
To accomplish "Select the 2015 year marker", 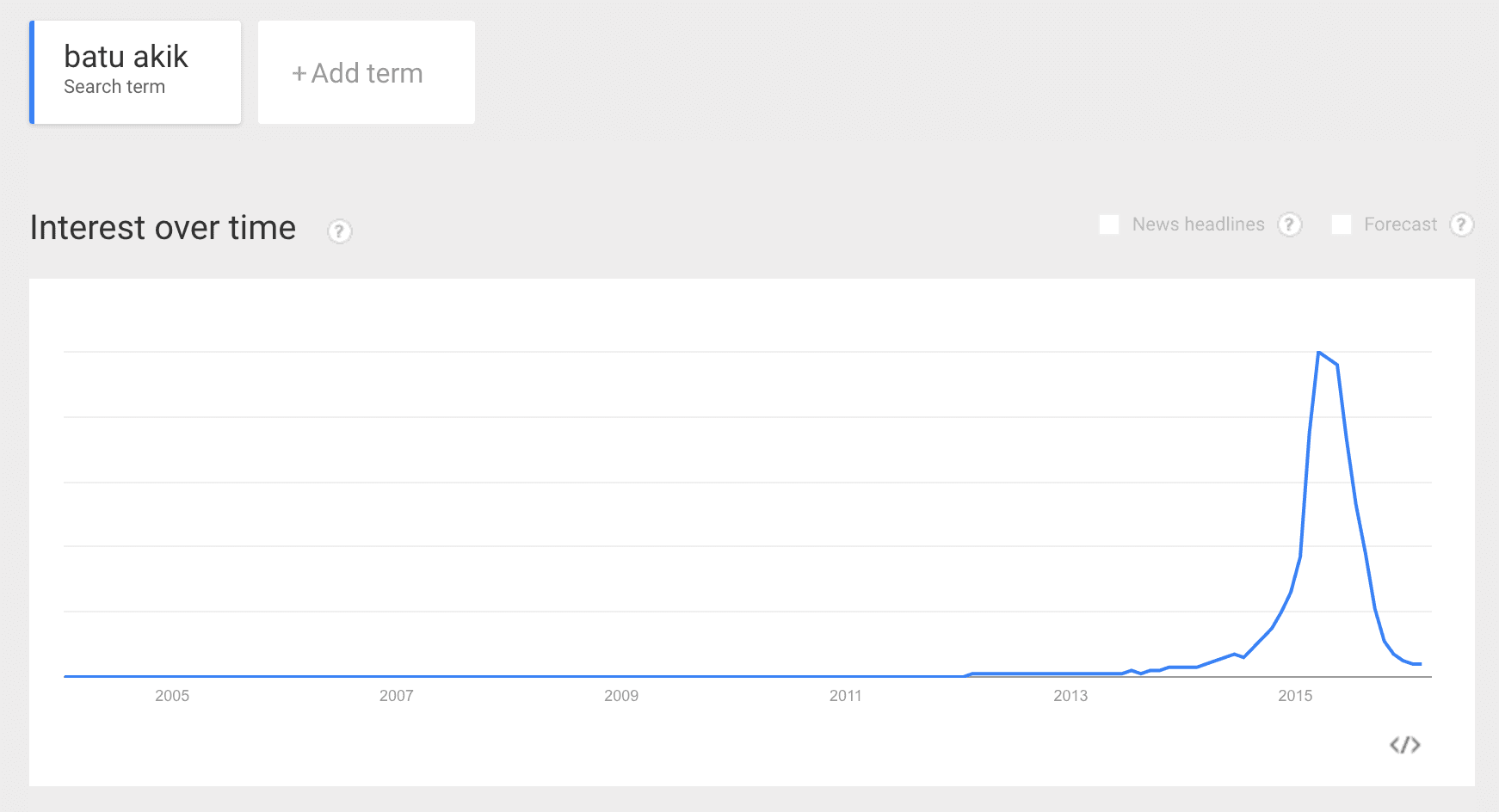I will point(1295,696).
